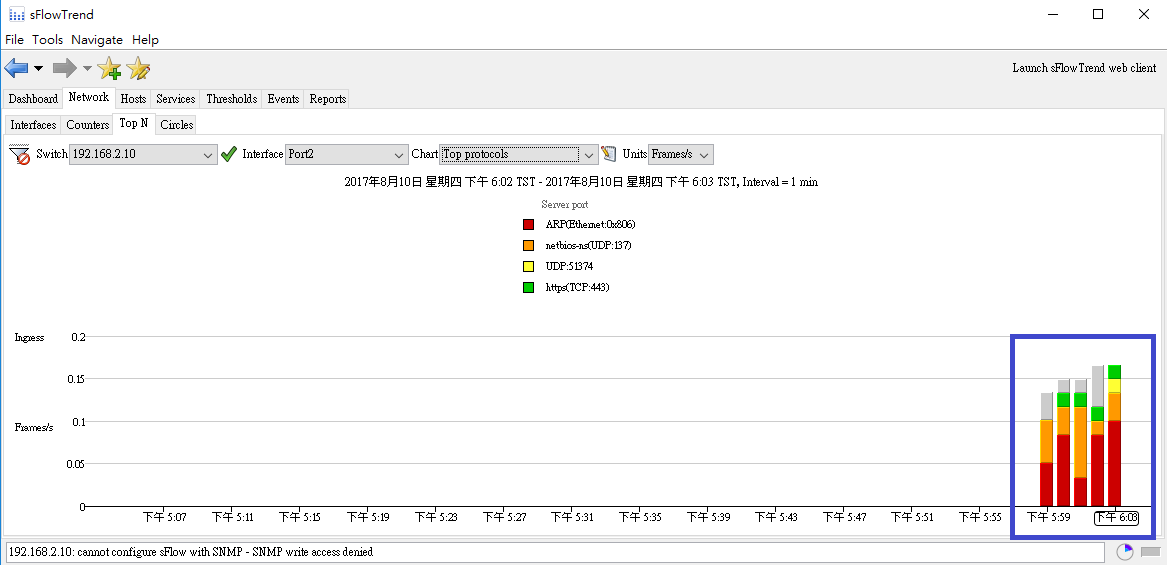Click the pie status icon in status bar
The width and height of the screenshot is (1167, 565).
1125,552
